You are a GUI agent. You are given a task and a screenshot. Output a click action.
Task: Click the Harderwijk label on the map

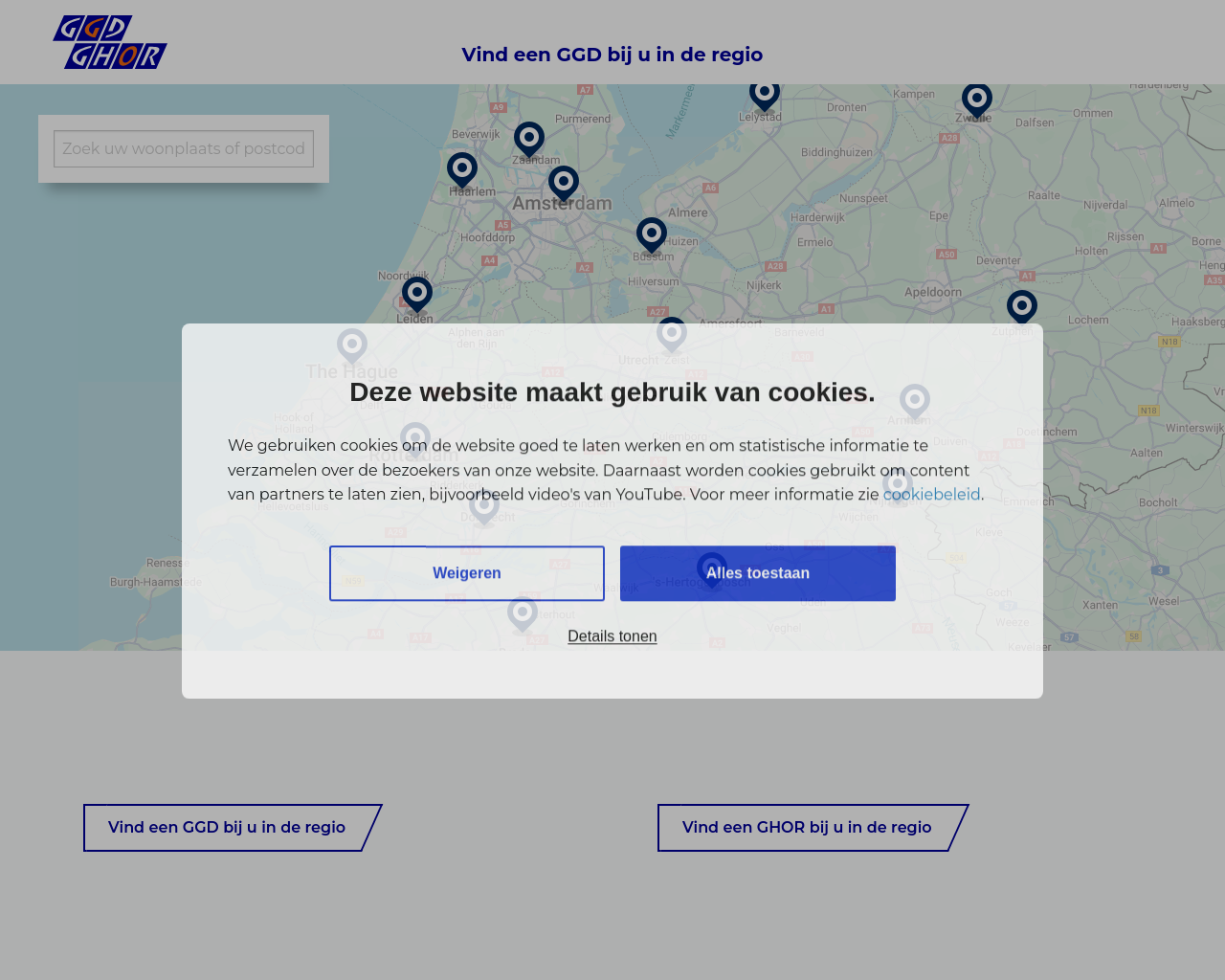pyautogui.click(x=817, y=217)
